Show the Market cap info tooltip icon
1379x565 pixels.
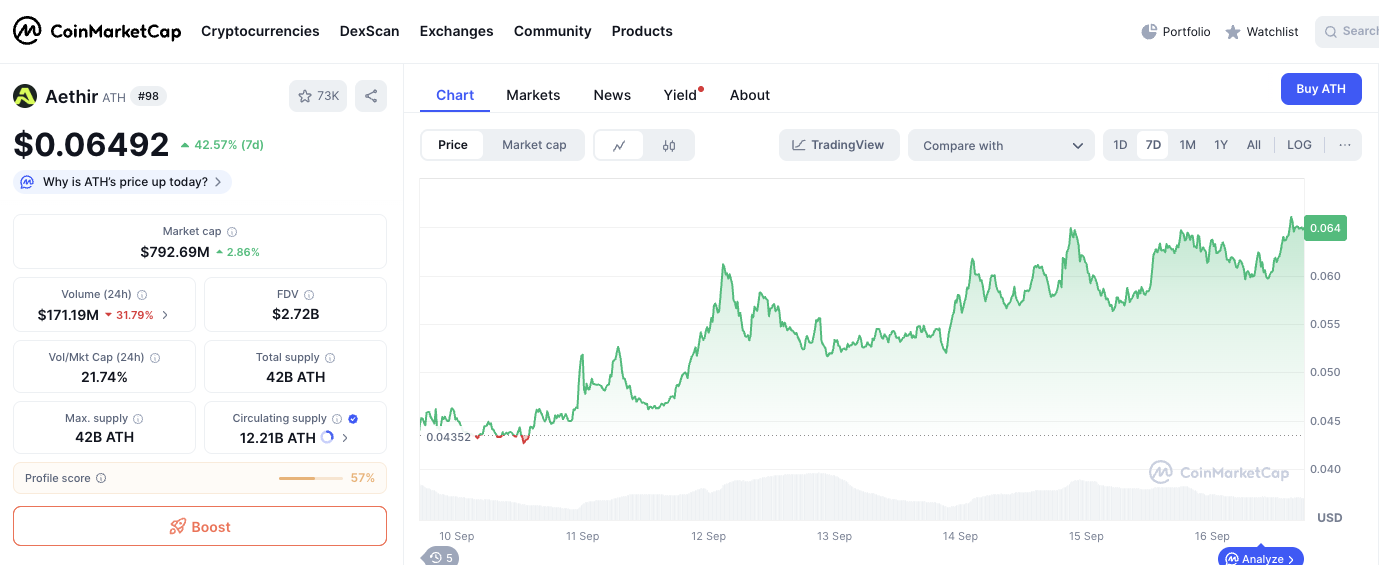tap(232, 231)
